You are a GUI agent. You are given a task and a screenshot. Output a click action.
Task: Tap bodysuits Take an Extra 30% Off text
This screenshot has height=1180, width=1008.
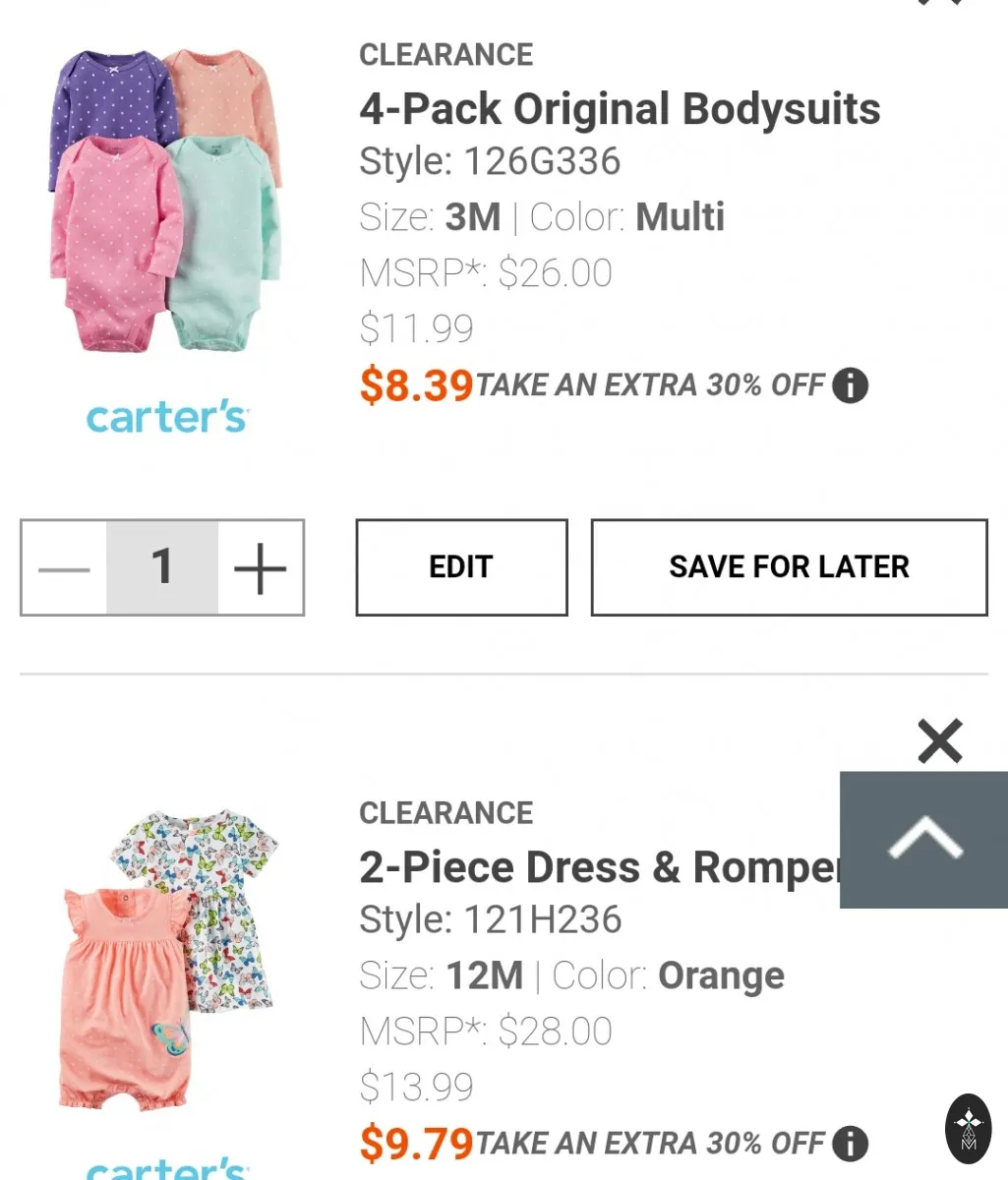click(x=650, y=385)
